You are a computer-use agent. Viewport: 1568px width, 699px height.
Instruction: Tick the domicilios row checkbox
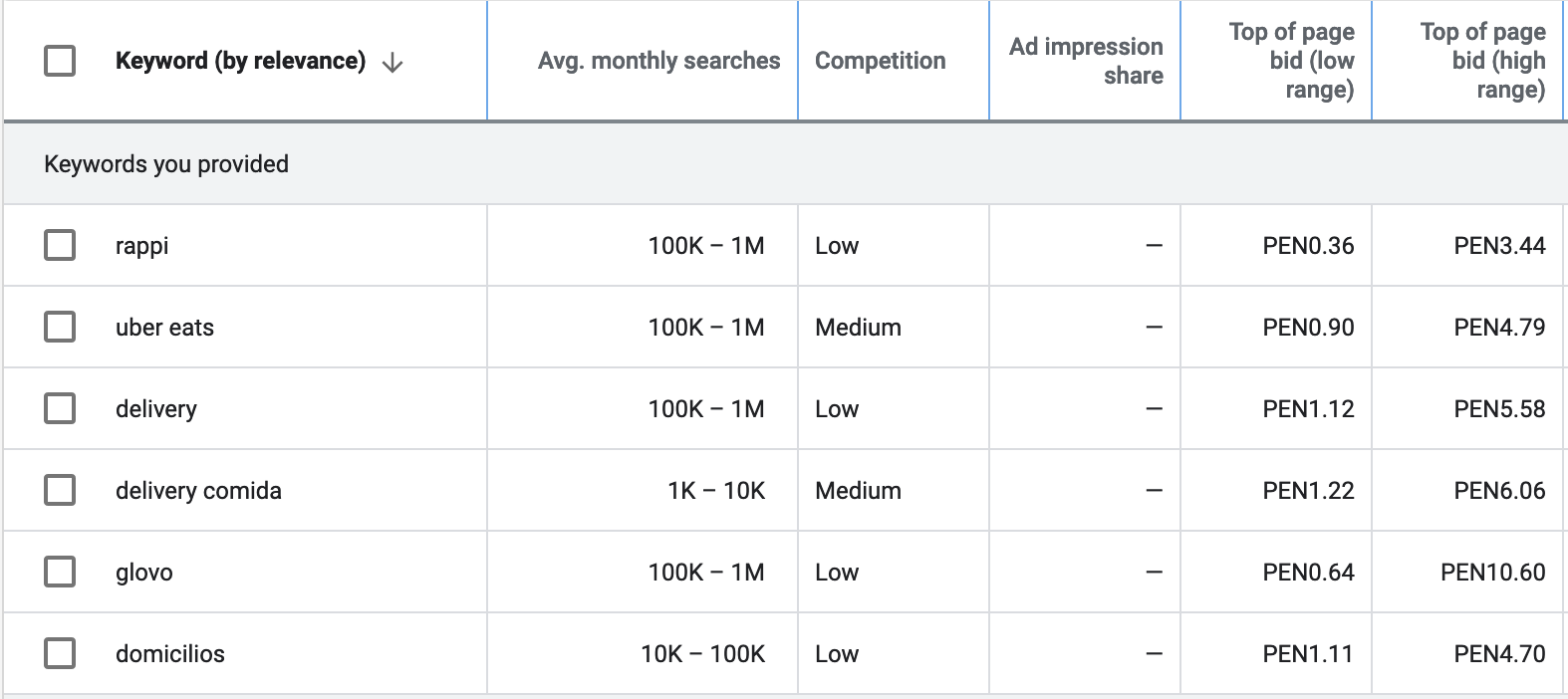pos(60,653)
